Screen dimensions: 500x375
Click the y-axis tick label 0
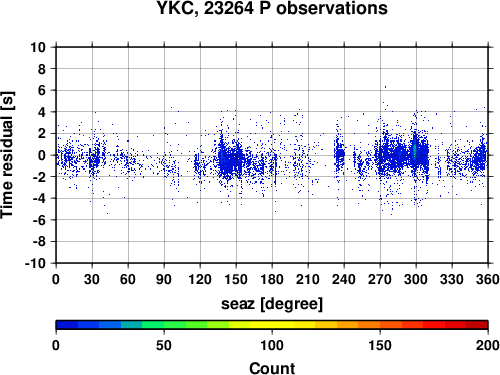[42, 155]
